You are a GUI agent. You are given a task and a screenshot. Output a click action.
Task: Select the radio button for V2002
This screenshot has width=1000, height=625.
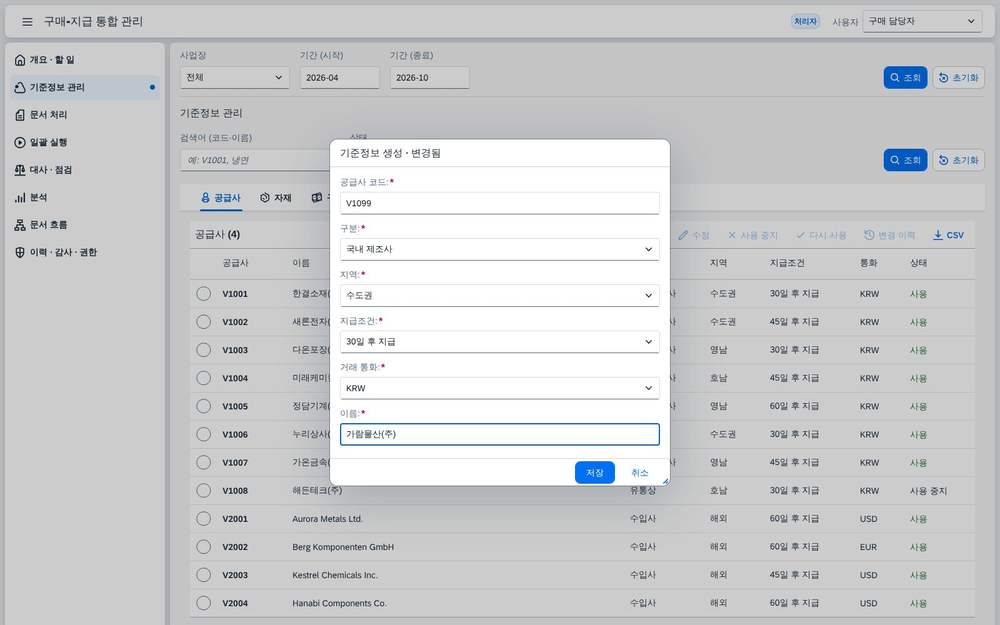click(203, 547)
